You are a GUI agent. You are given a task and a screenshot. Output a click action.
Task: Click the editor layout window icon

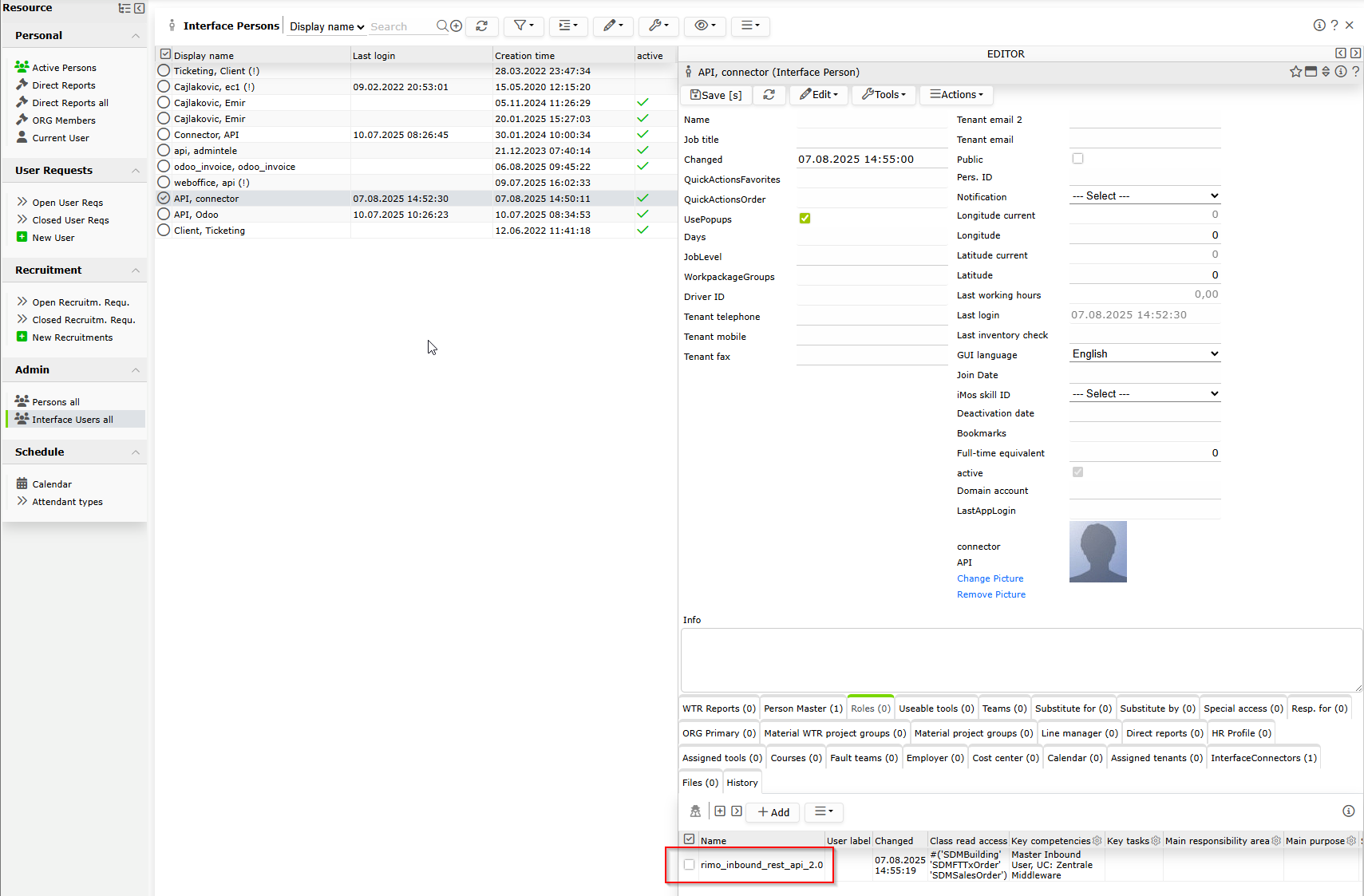(x=1311, y=72)
